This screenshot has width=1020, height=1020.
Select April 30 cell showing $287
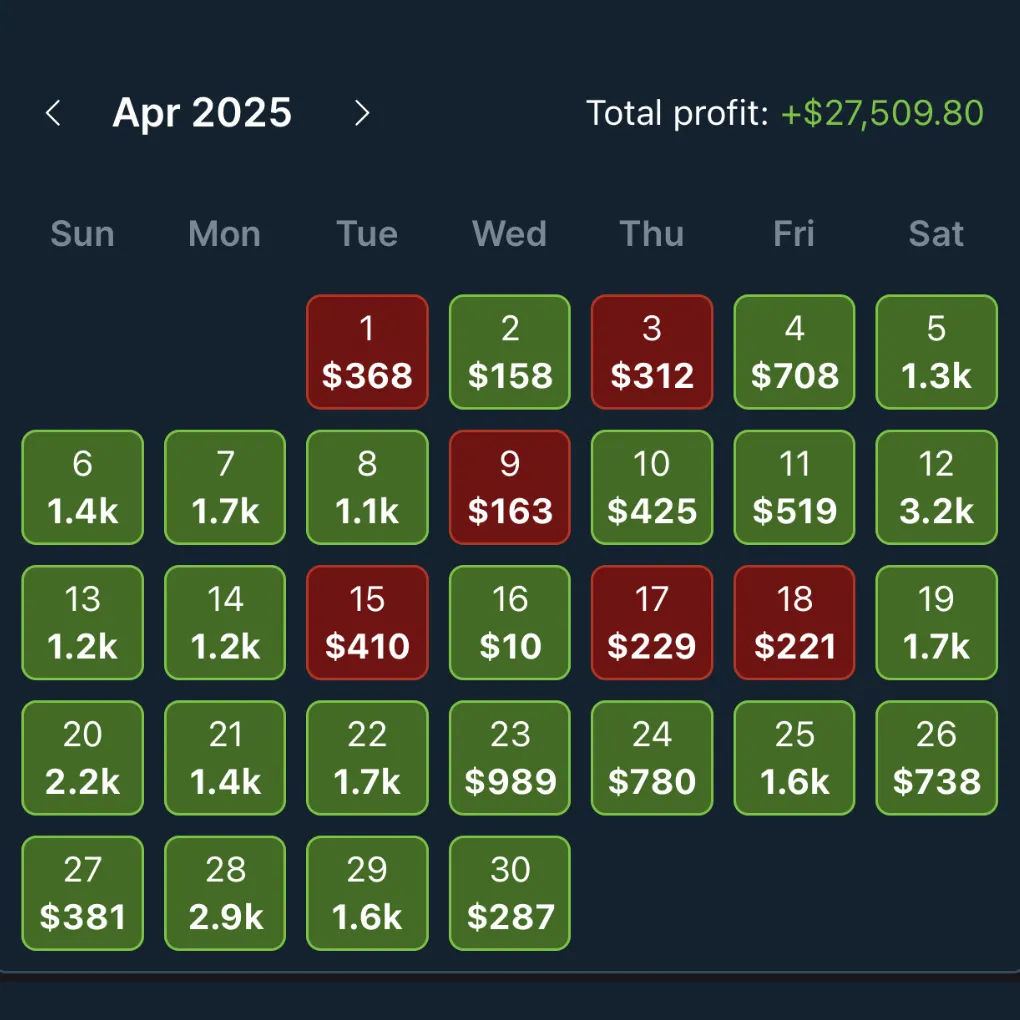click(510, 892)
